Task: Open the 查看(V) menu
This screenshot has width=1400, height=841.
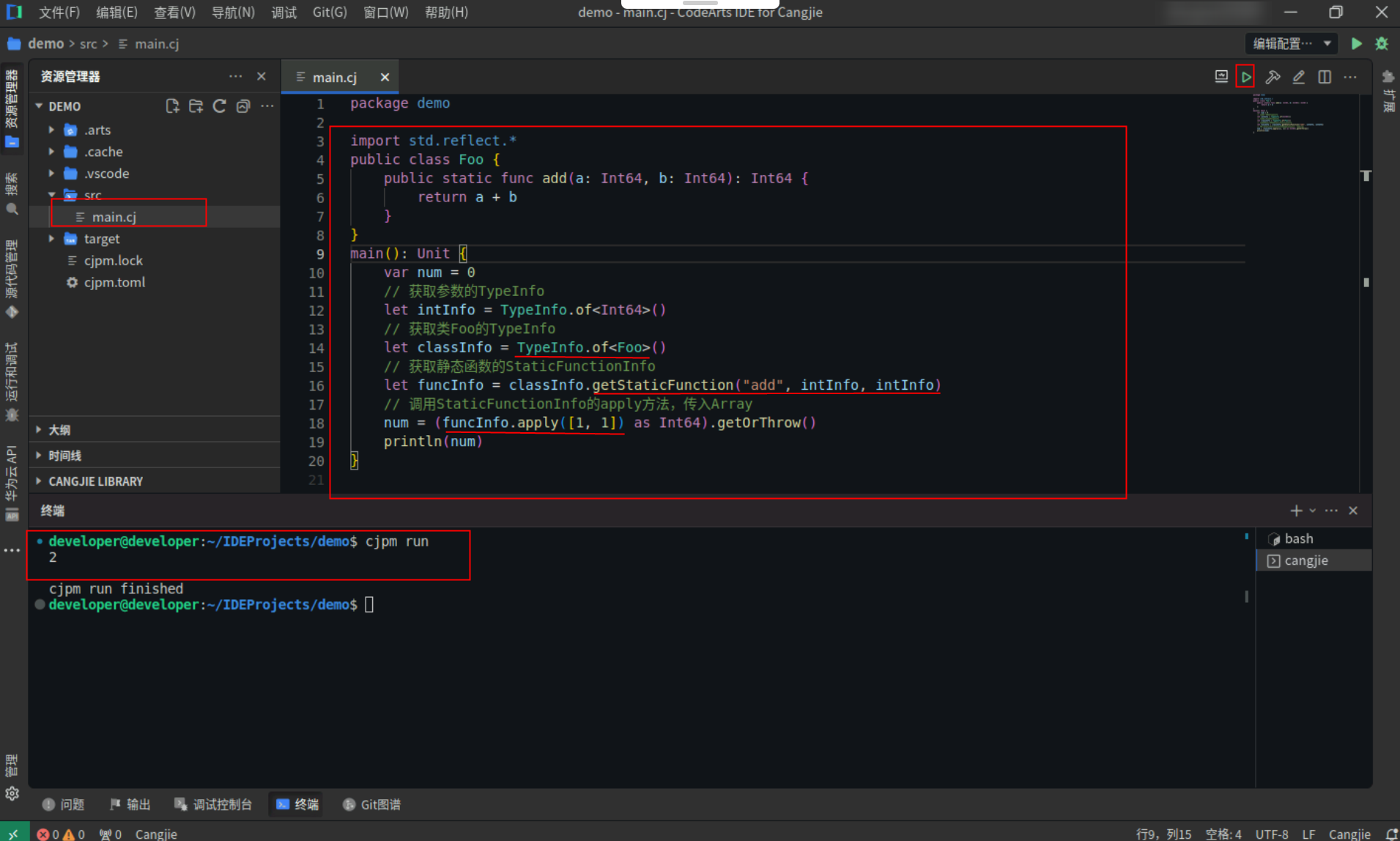Action: (174, 12)
